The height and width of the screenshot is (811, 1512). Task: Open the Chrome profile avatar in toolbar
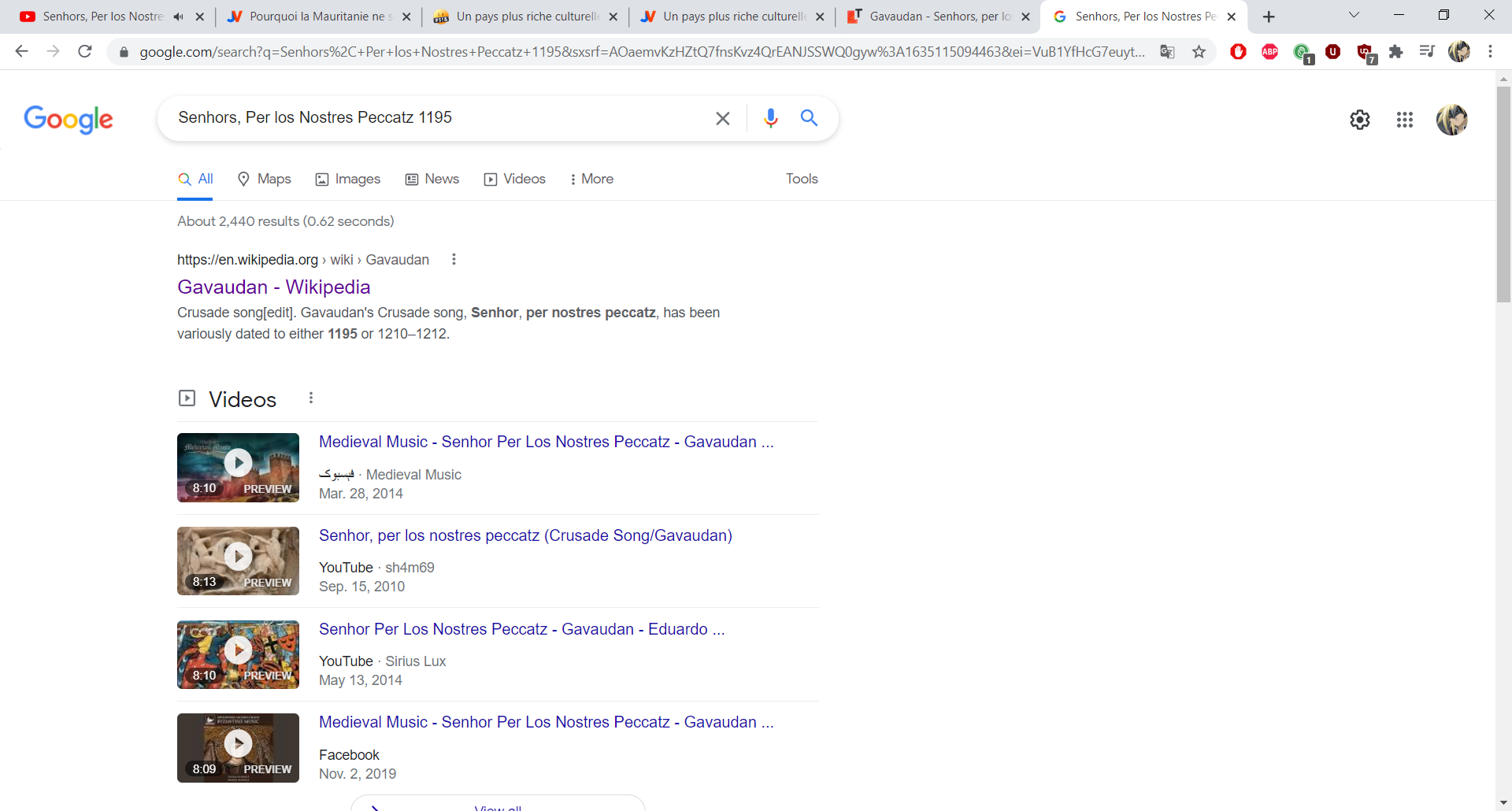tap(1458, 52)
